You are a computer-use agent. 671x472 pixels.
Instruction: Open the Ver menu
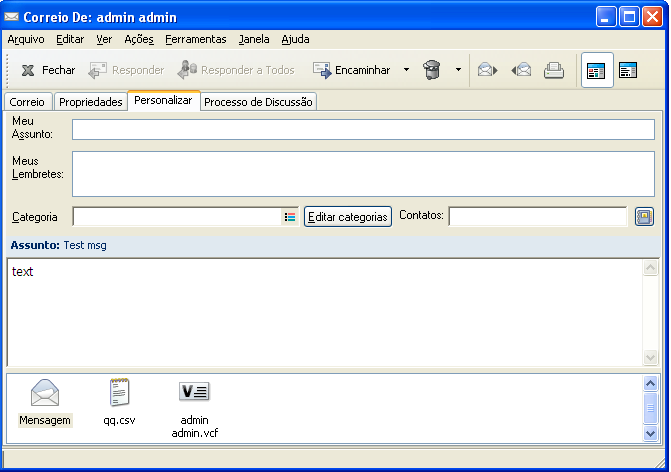104,39
